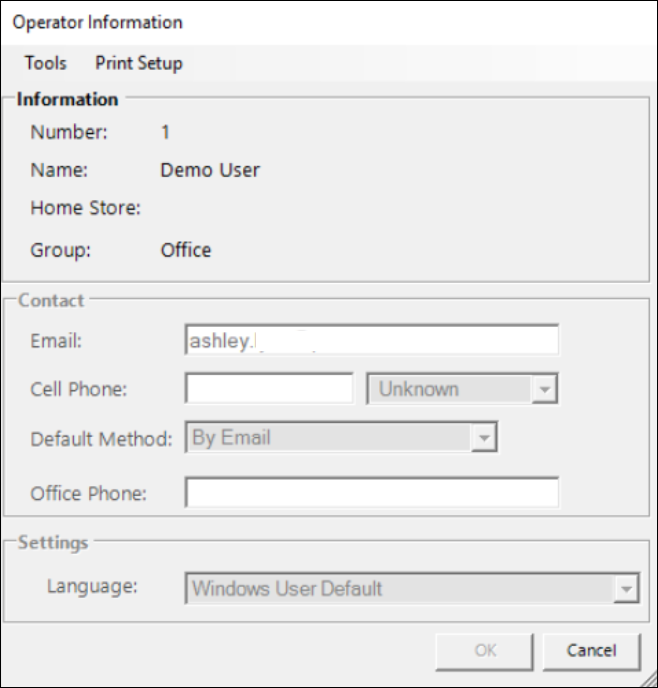Click the operator Number value "1"
658x688 pixels.
coord(166,131)
